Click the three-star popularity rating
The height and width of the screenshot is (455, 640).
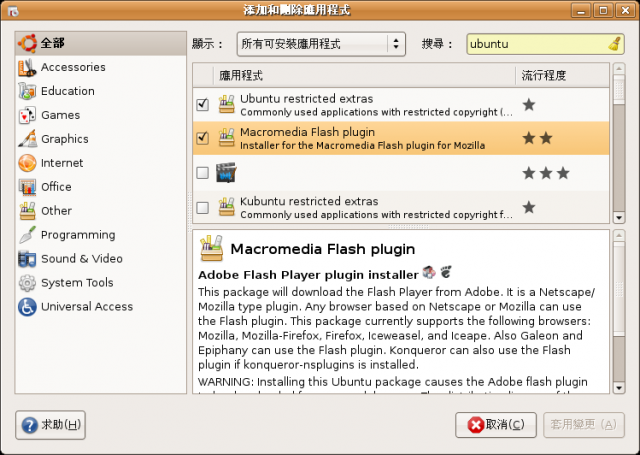click(x=546, y=173)
